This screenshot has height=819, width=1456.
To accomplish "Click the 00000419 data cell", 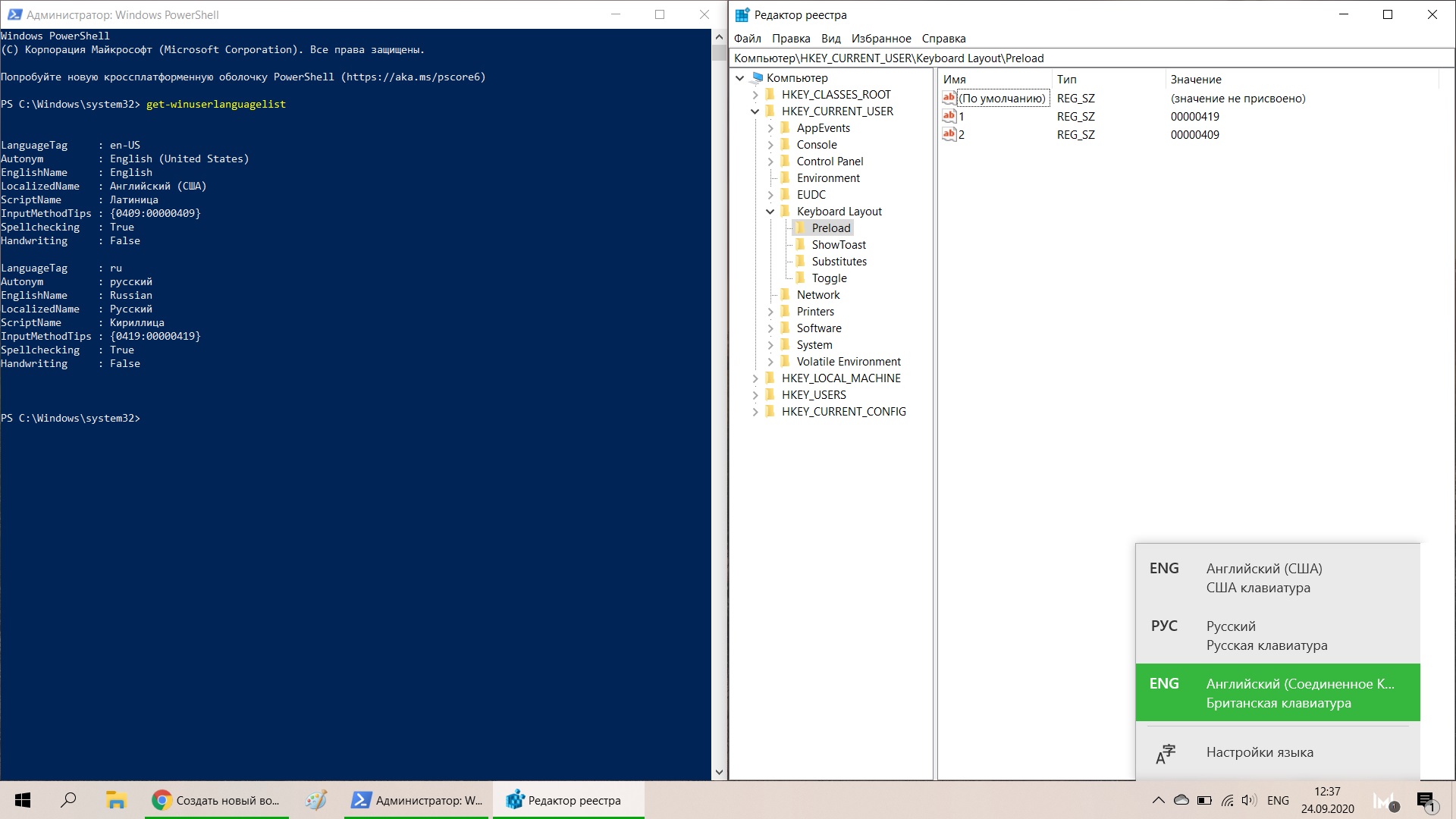I will click(x=1194, y=117).
